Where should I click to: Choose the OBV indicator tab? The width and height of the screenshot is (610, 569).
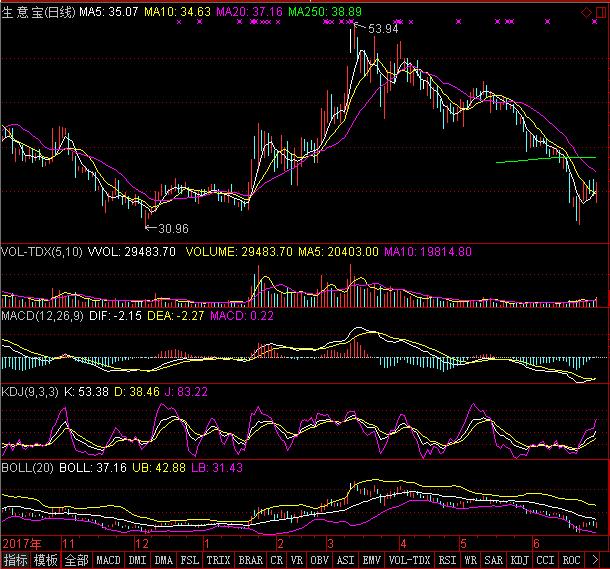[319, 560]
